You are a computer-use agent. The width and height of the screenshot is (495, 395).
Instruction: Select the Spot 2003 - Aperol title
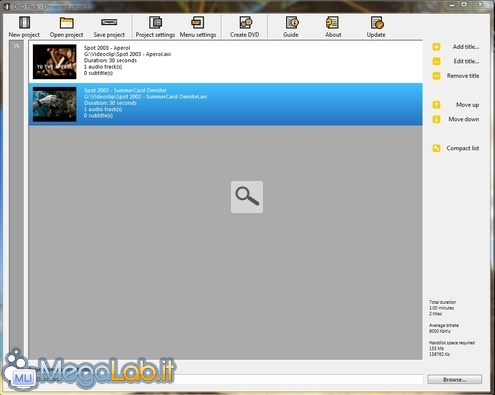226,62
